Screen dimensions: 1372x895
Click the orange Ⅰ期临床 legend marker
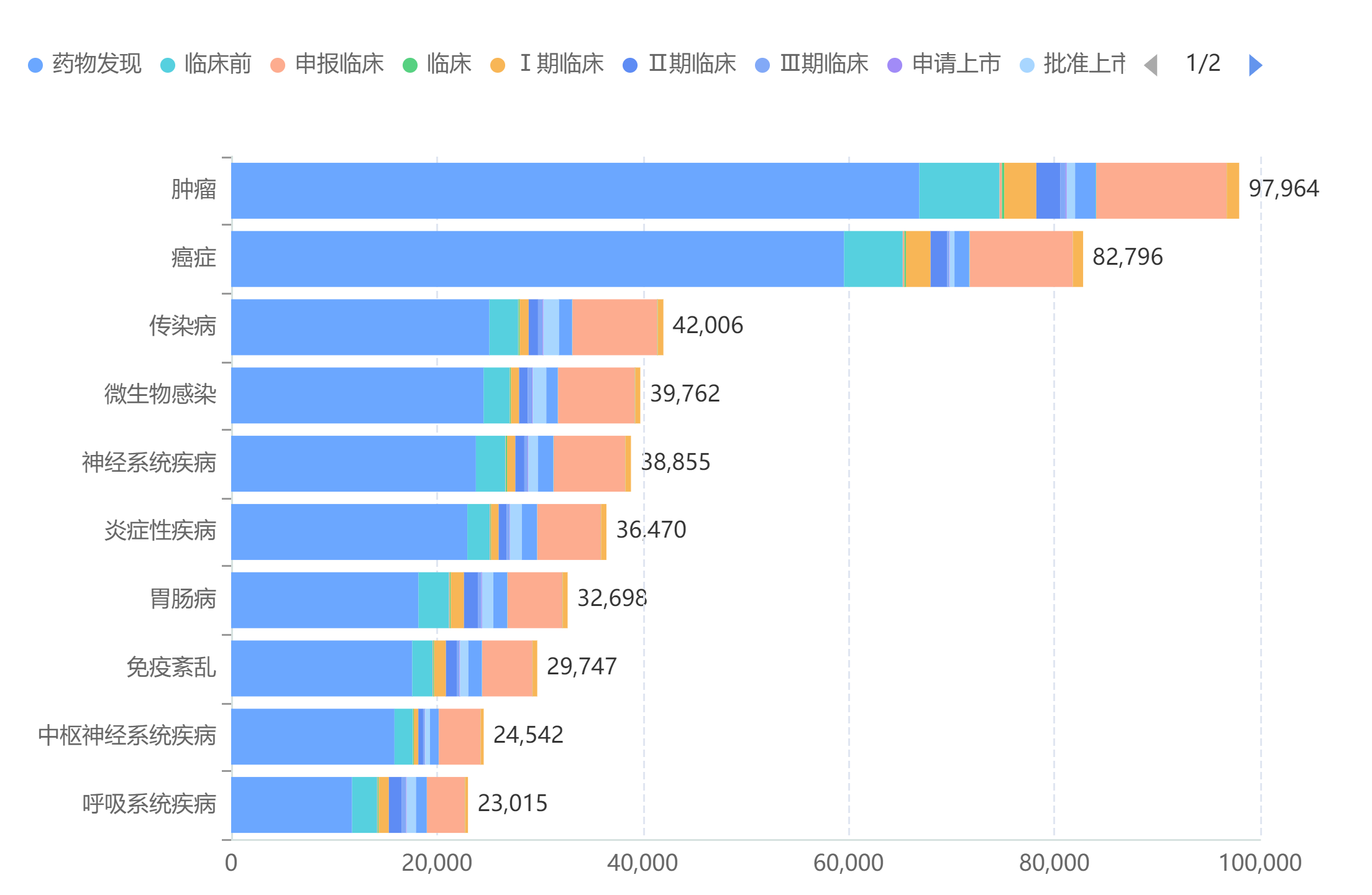coord(498,65)
